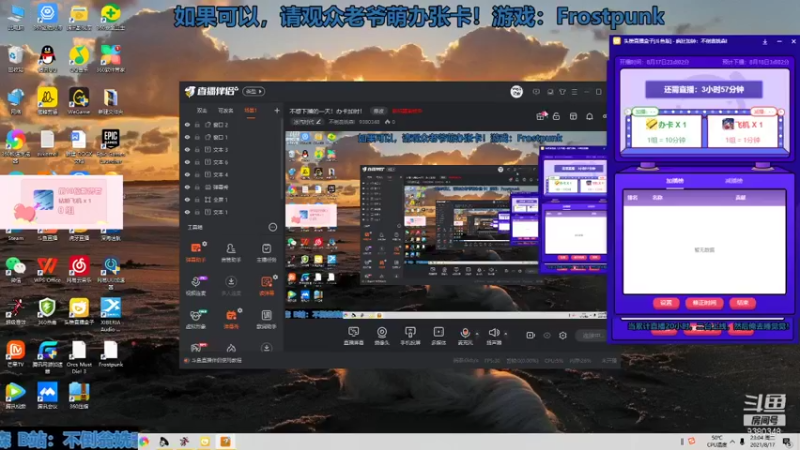Open the notification center in taskbar corner
The height and width of the screenshot is (450, 800).
(787, 442)
